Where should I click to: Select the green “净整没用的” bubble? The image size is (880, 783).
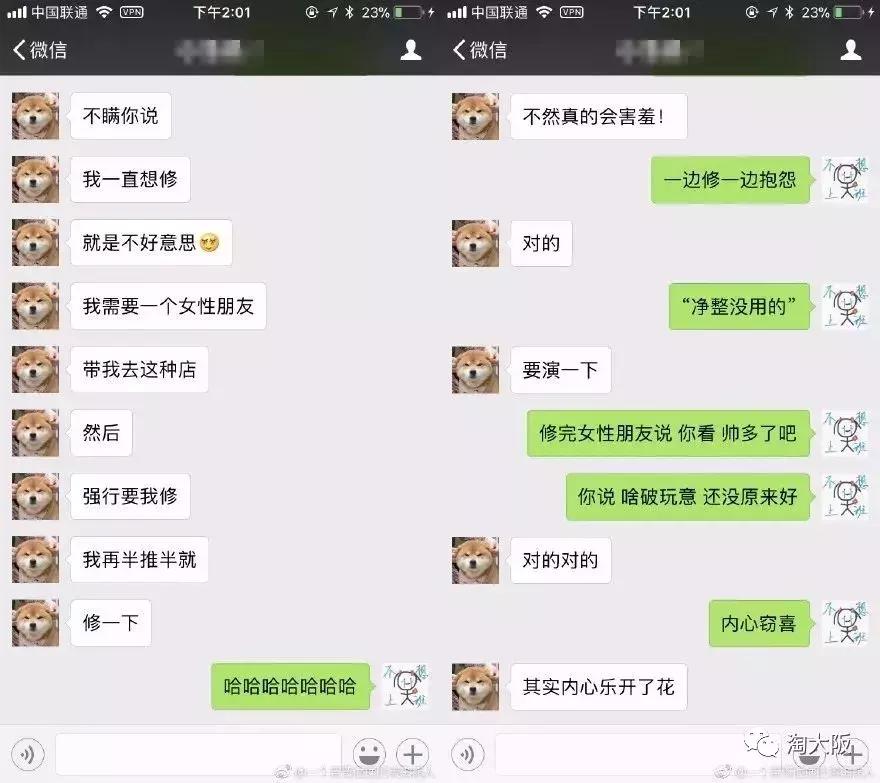click(x=739, y=306)
